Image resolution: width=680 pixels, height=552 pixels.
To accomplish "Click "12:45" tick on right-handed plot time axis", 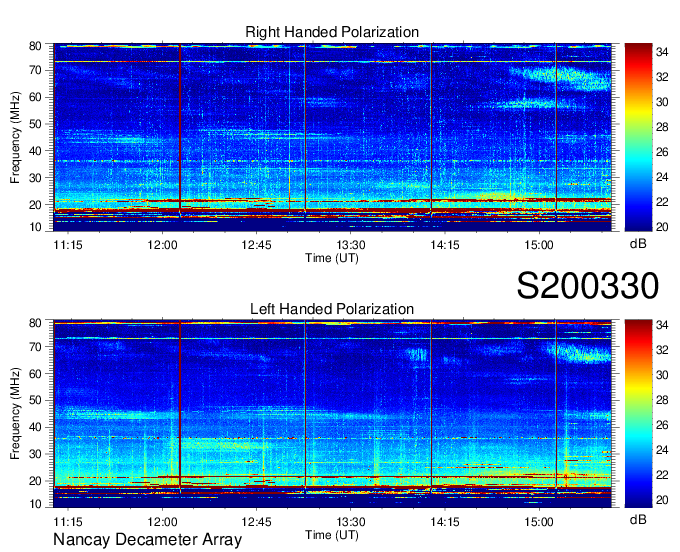I will pos(256,245).
